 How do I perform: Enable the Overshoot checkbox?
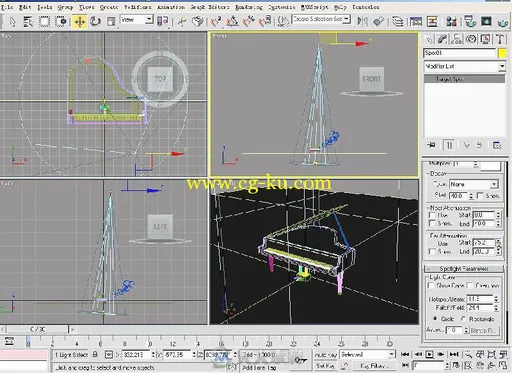(470, 286)
